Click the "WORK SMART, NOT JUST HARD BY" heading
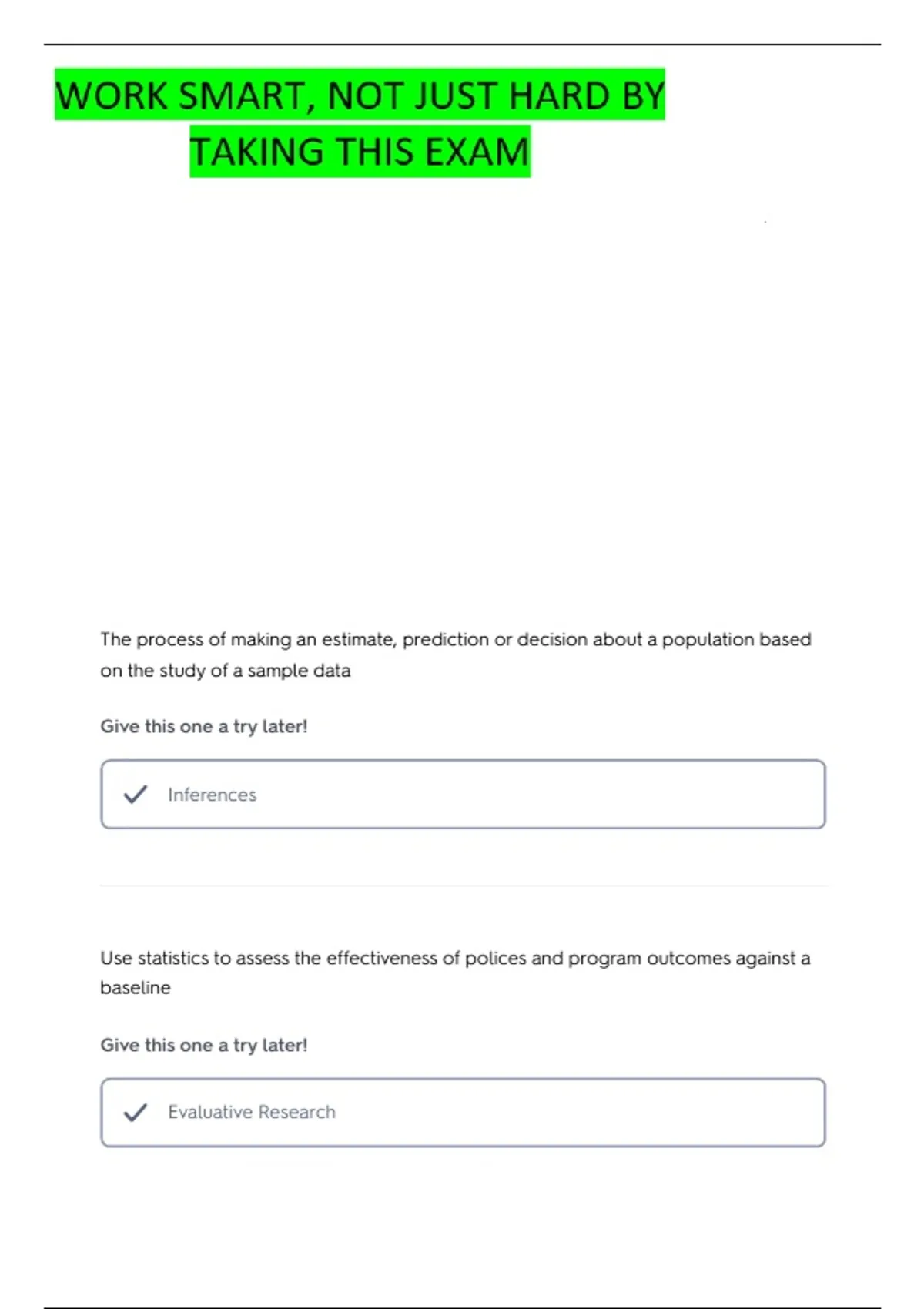This screenshot has width=924, height=1309. click(x=360, y=95)
